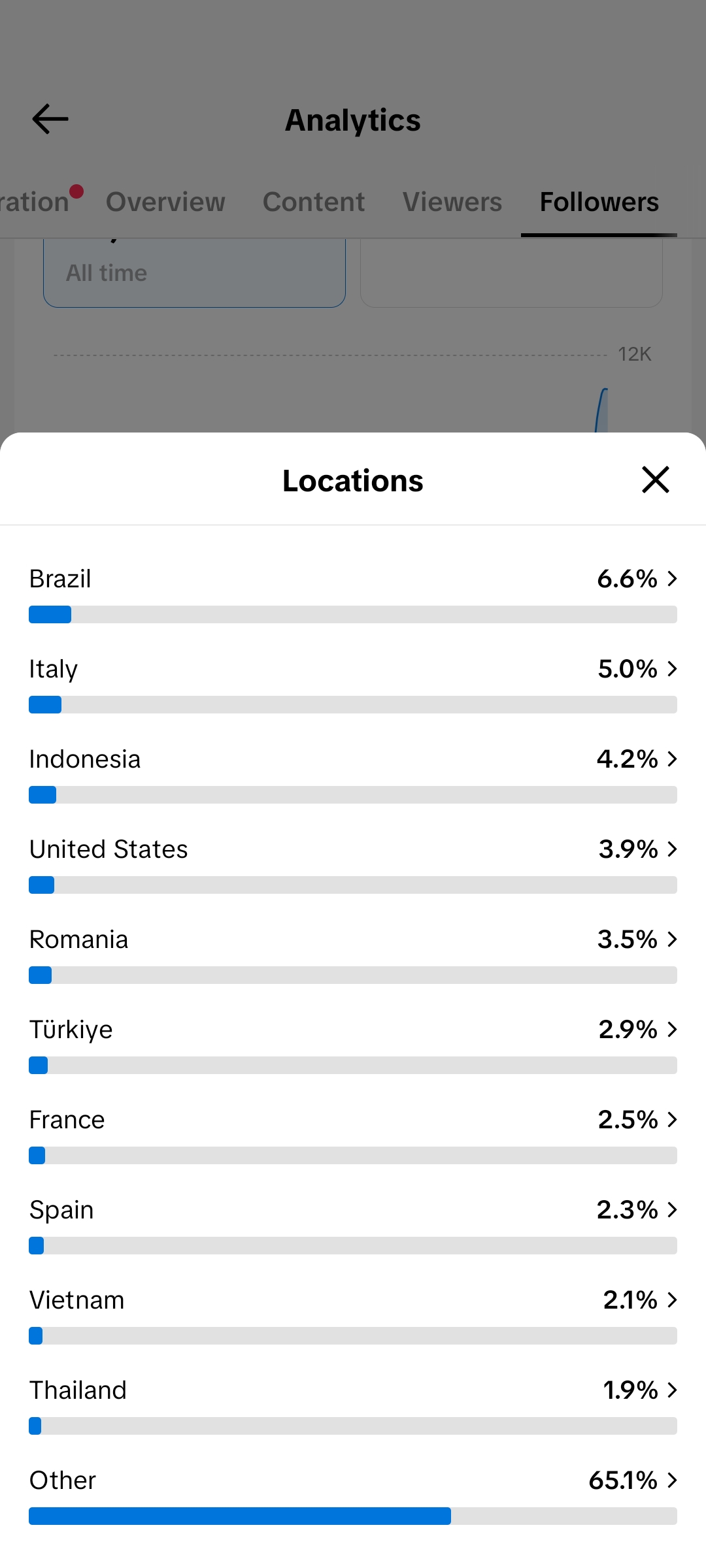The width and height of the screenshot is (706, 1568).
Task: Open United States chevron arrow
Action: (x=672, y=849)
